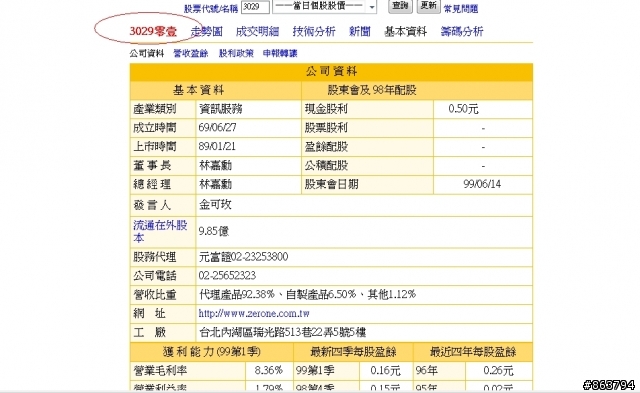Click the 獲利能力 (99第1季) header
This screenshot has height=393, width=640.
tap(211, 352)
